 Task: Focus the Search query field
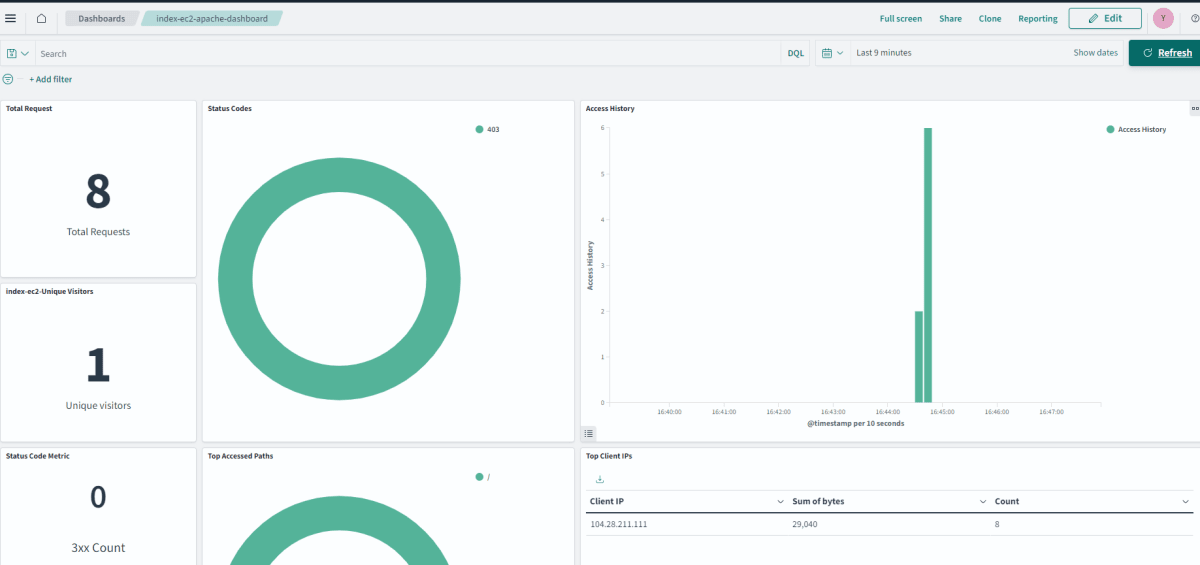coord(408,53)
